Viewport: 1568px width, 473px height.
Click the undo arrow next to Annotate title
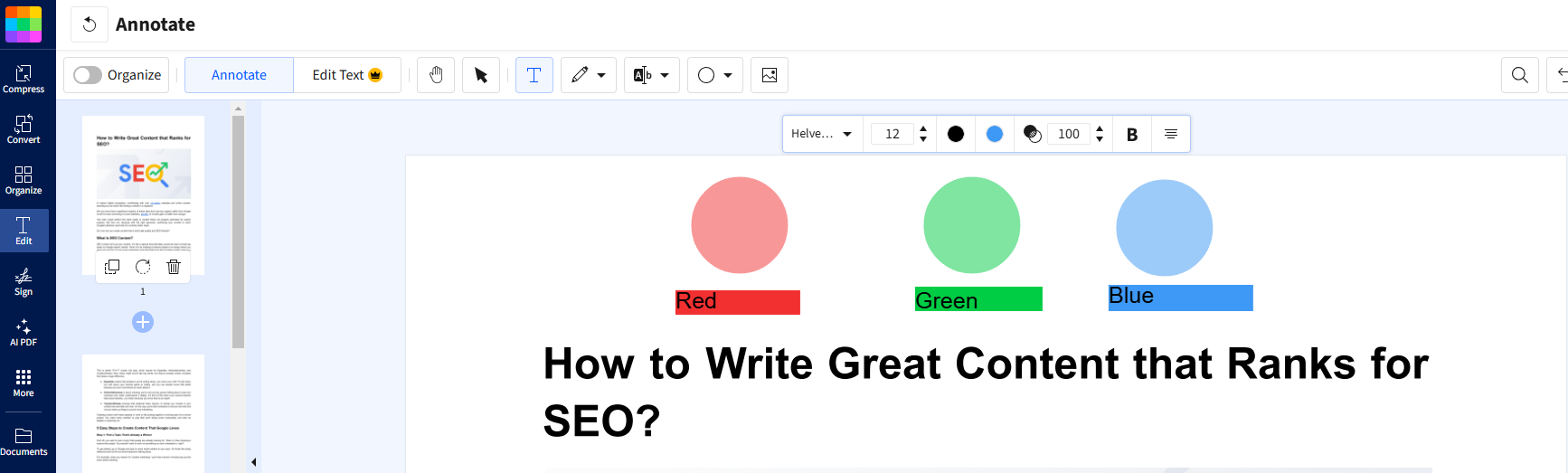click(89, 24)
